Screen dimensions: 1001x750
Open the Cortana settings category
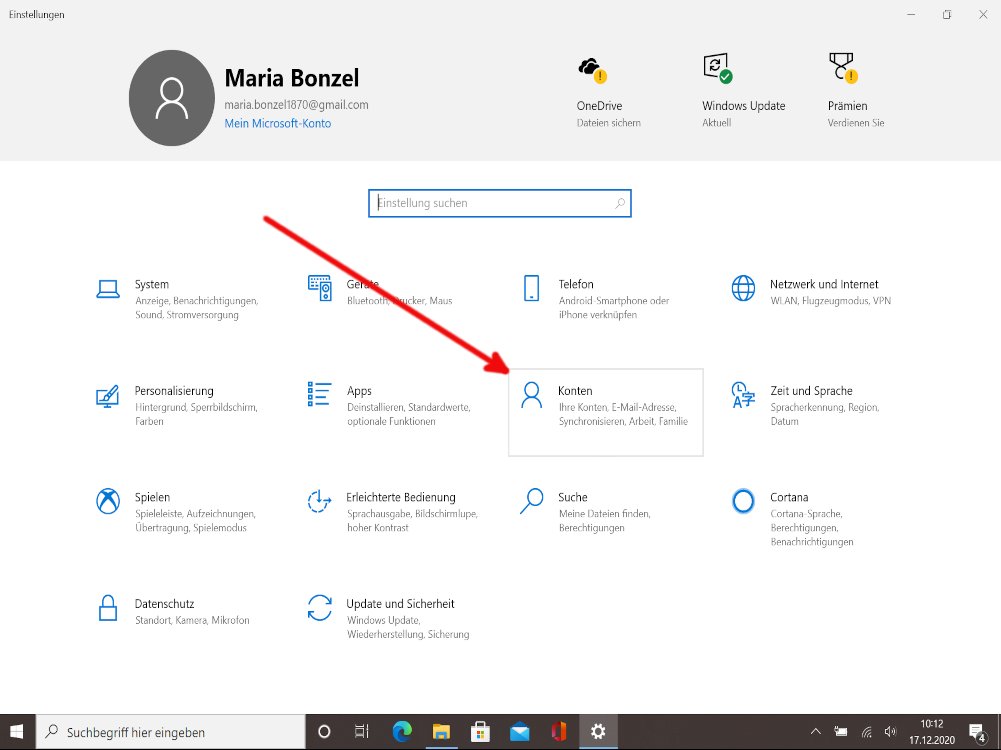pyautogui.click(x=788, y=498)
